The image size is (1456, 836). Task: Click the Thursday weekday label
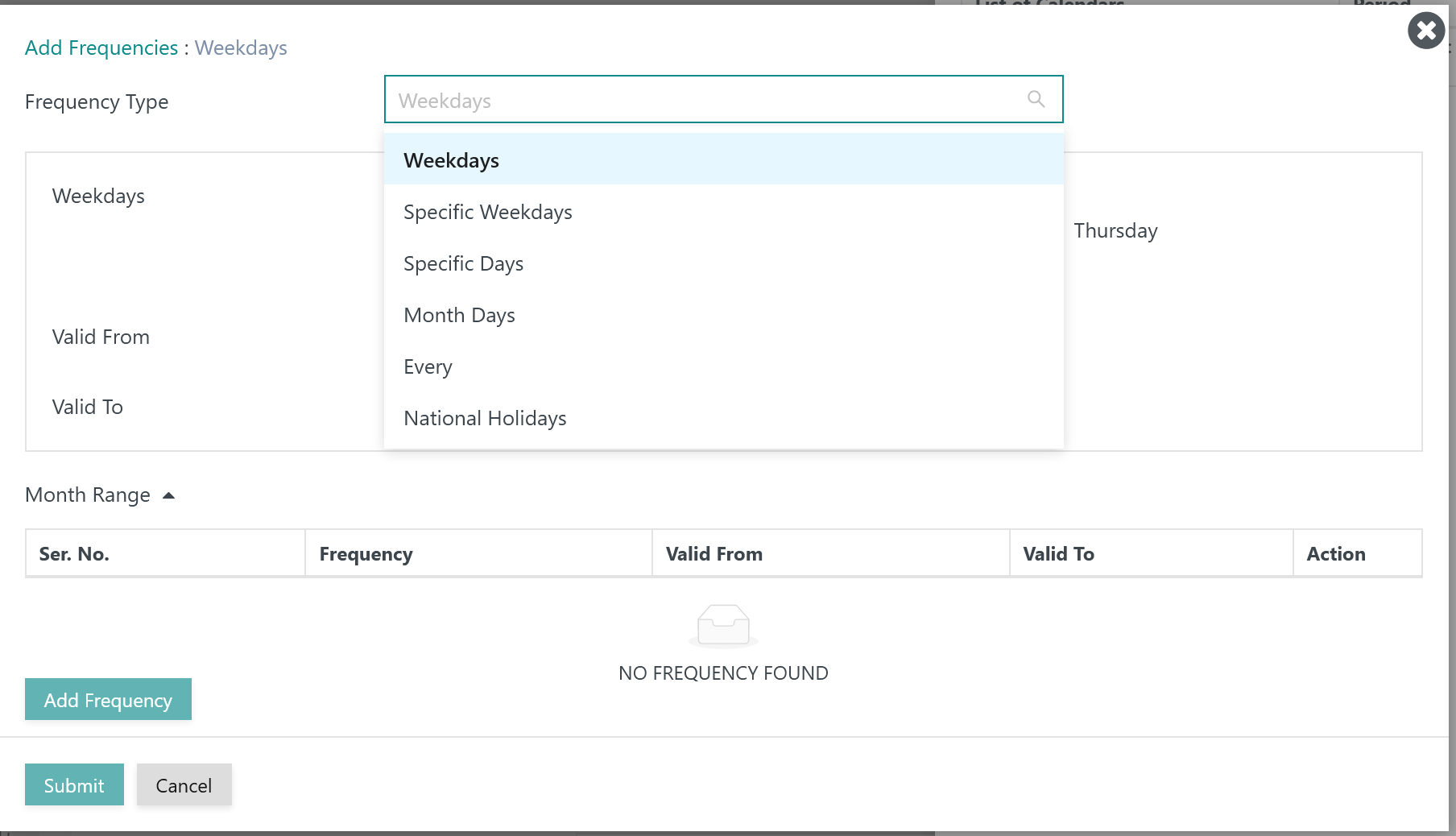1115,230
